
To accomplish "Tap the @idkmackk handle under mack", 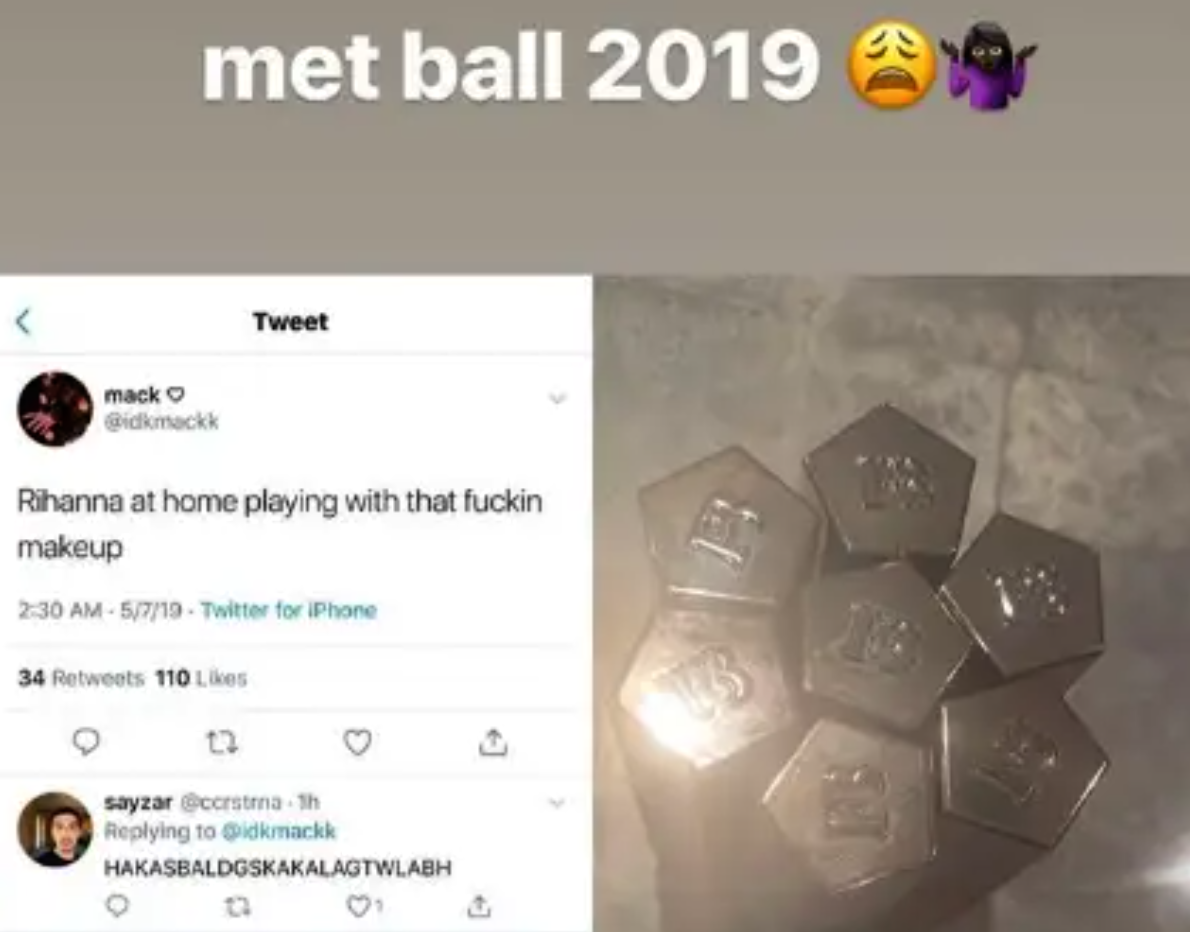I will [x=161, y=421].
